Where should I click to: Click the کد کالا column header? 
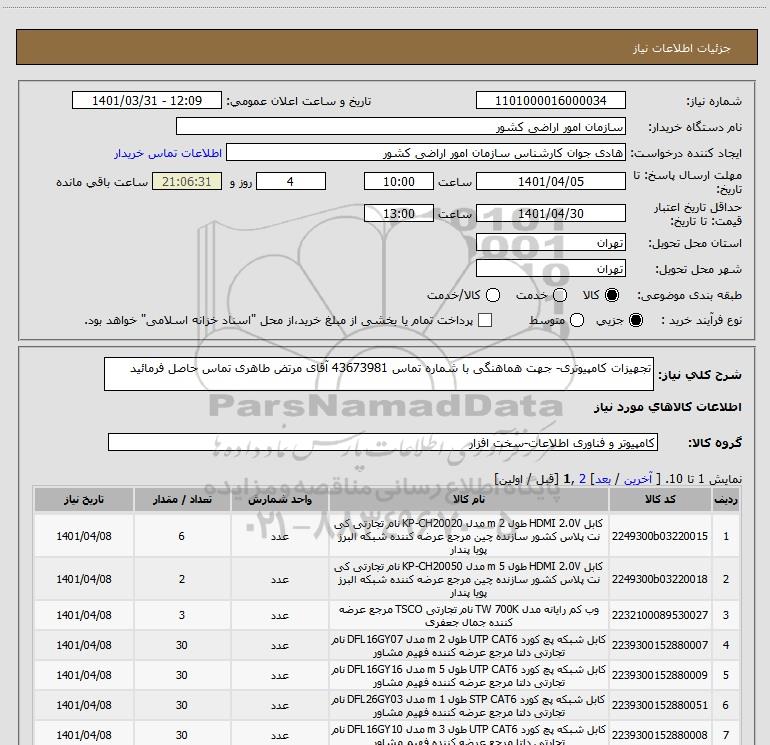point(660,499)
